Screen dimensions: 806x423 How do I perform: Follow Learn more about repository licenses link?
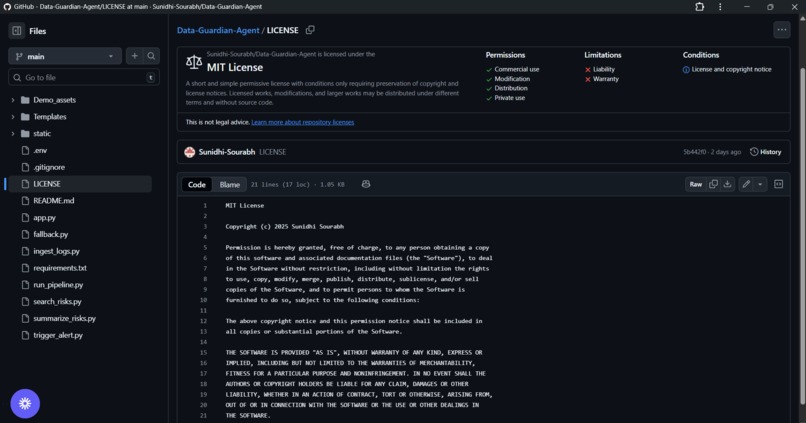302,122
